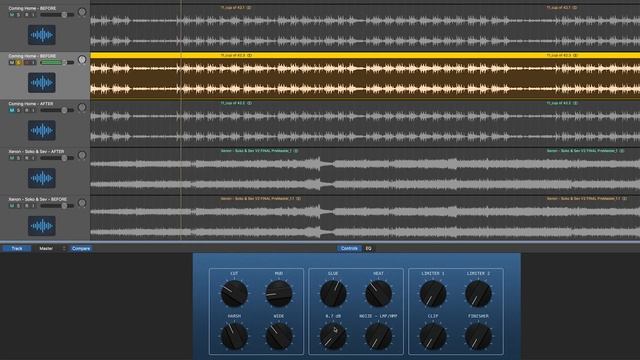Viewport: 640px width, 360px height.
Task: Click the Xenon - Soko & Sev - BEFORE track name
Action: coord(38,199)
